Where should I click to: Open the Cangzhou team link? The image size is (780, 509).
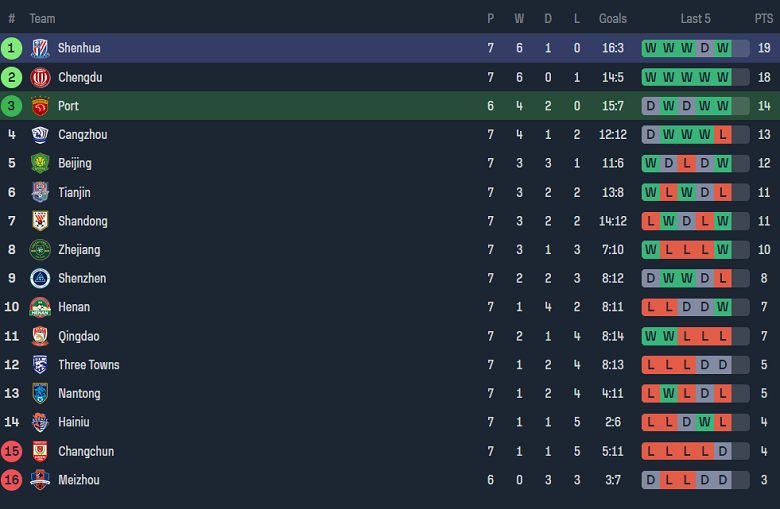click(82, 135)
